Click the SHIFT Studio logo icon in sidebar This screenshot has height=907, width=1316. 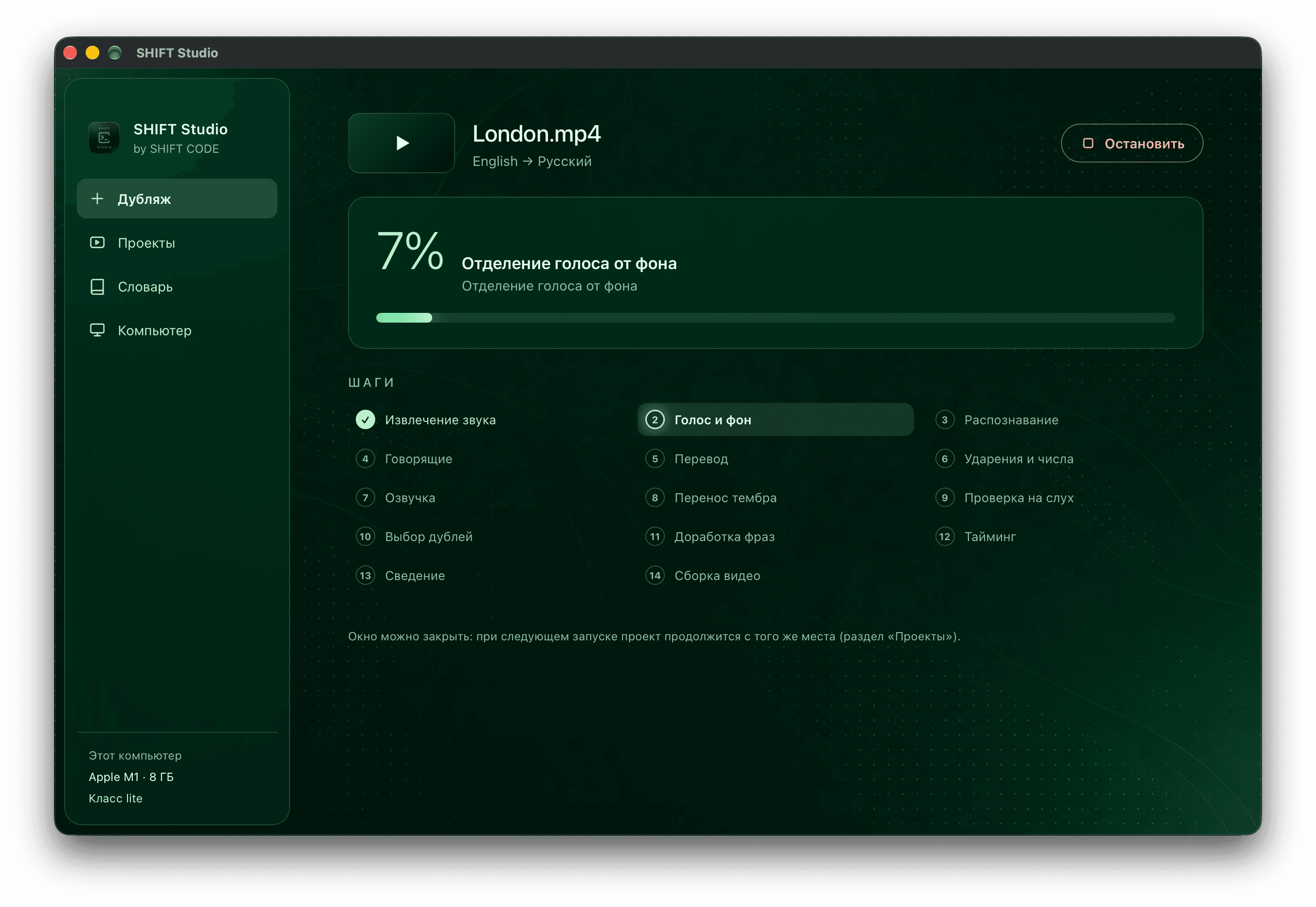coord(104,138)
